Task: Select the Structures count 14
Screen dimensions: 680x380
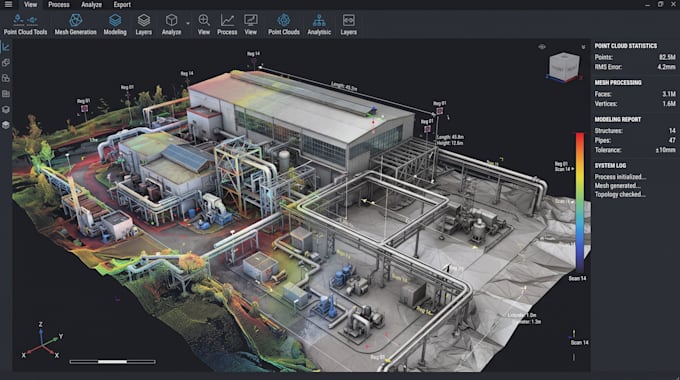Action: (672, 131)
